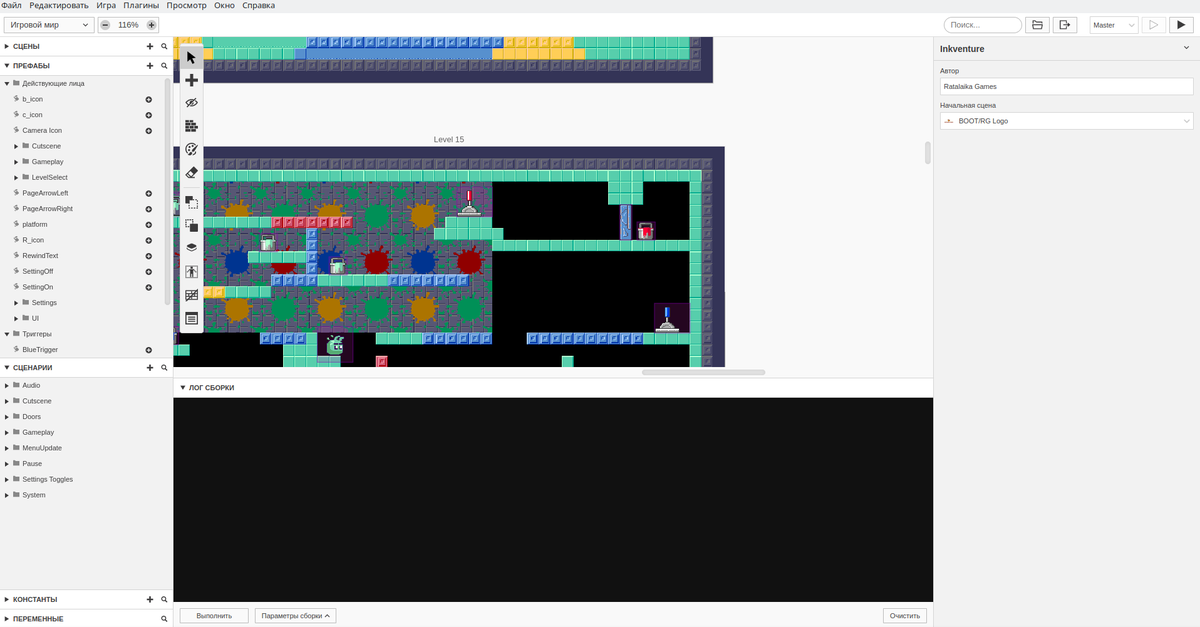
Task: Add a constant via КОНСТАНТЫ plus
Action: click(150, 599)
